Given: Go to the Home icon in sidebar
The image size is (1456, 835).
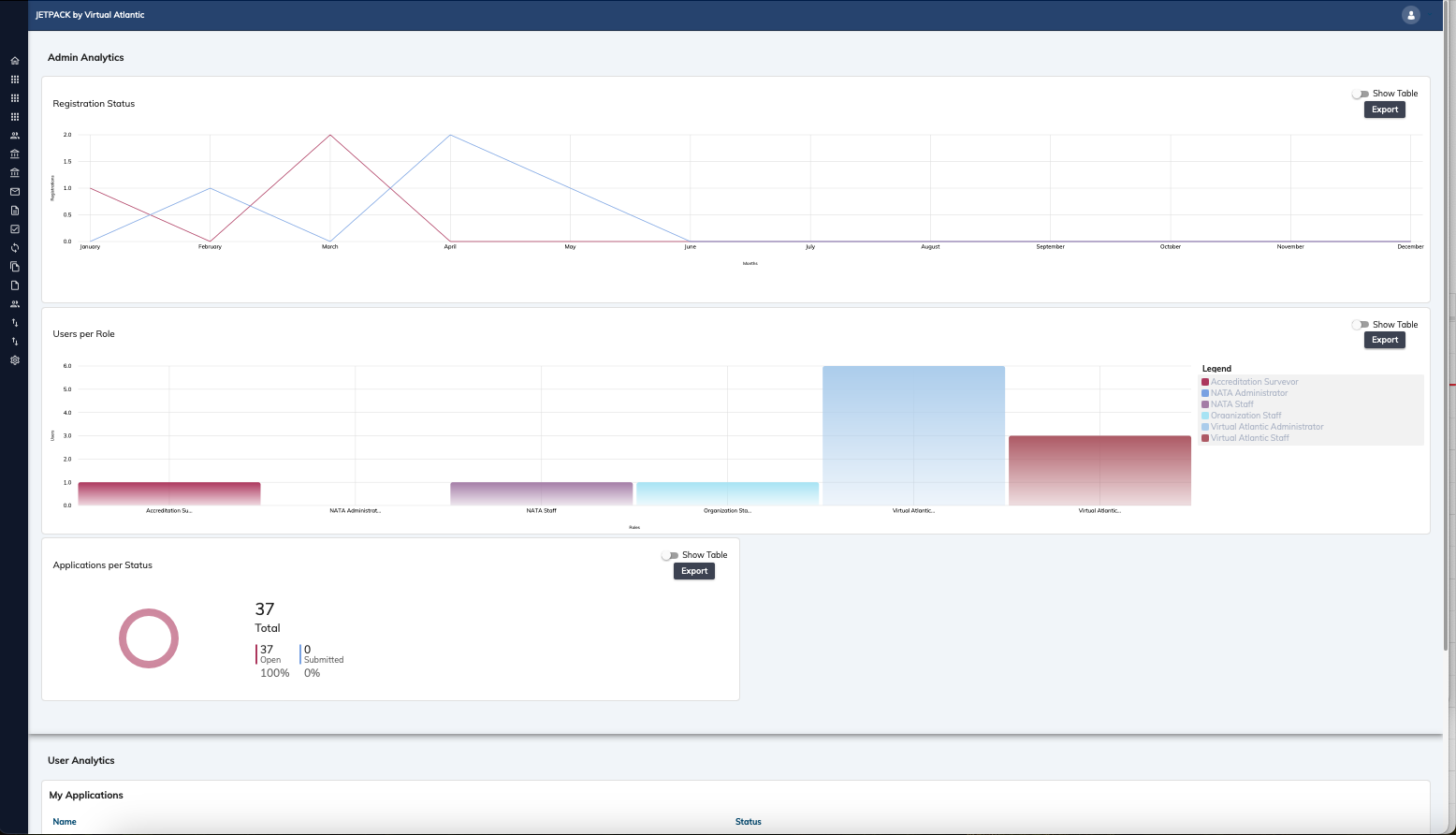Looking at the screenshot, I should click(x=15, y=61).
